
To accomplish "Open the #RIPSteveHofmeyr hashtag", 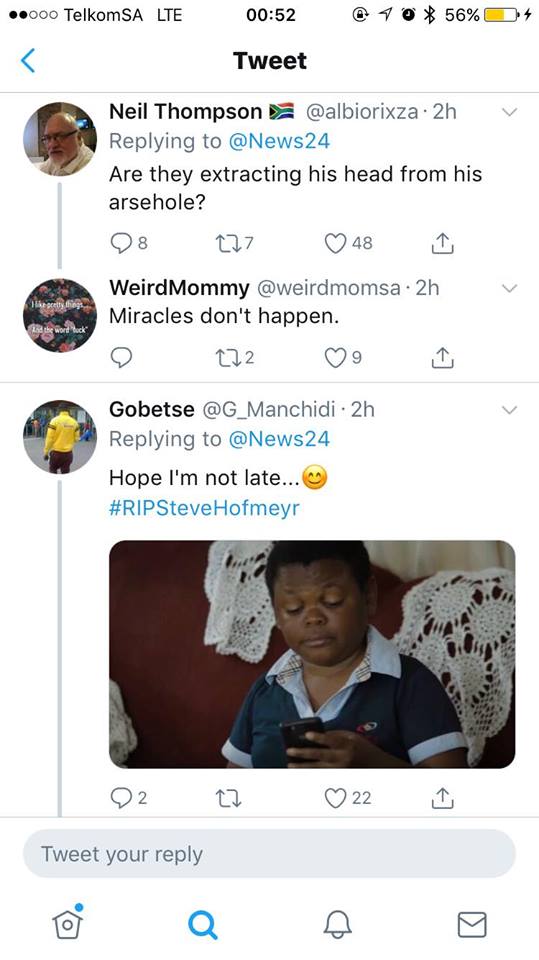I will pyautogui.click(x=204, y=508).
